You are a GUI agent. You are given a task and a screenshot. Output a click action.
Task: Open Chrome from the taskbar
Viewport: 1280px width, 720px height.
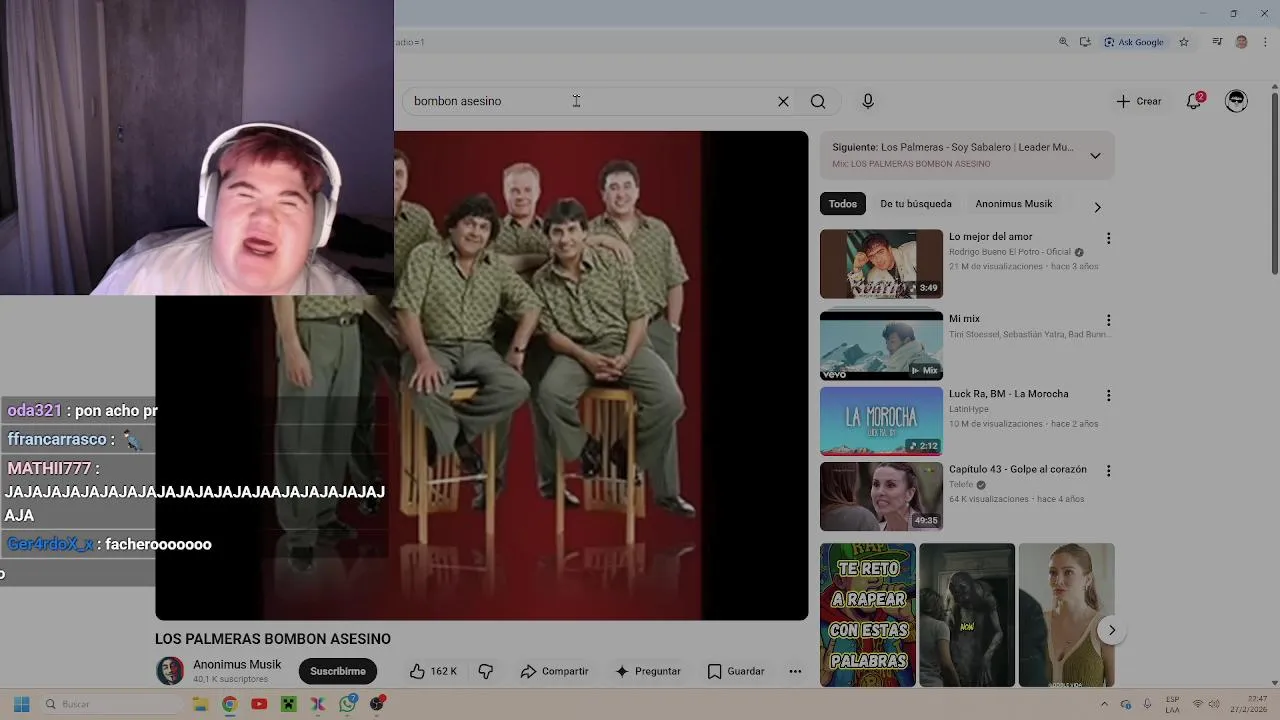click(229, 704)
